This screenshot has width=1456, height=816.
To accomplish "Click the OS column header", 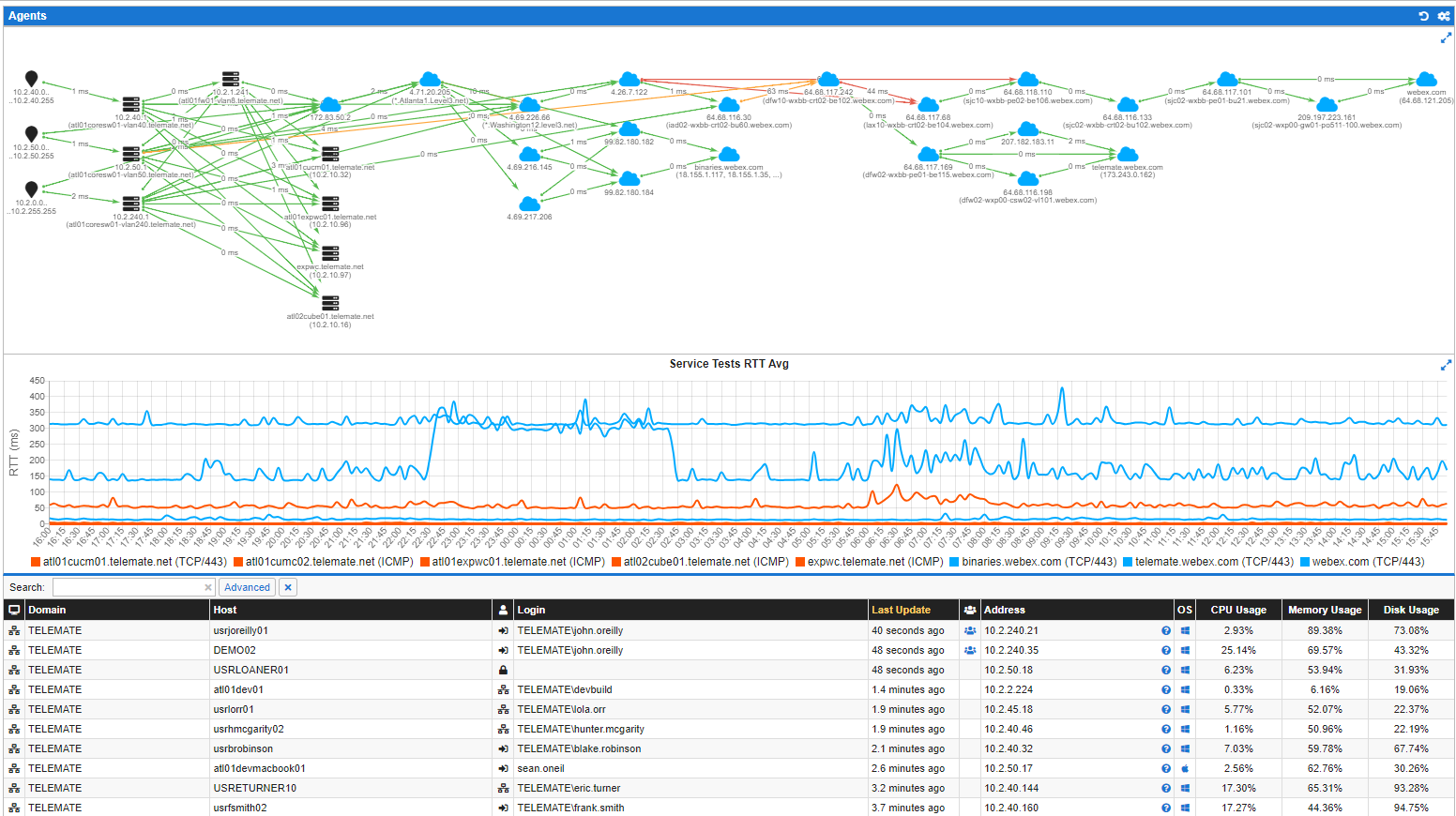I will (1185, 610).
